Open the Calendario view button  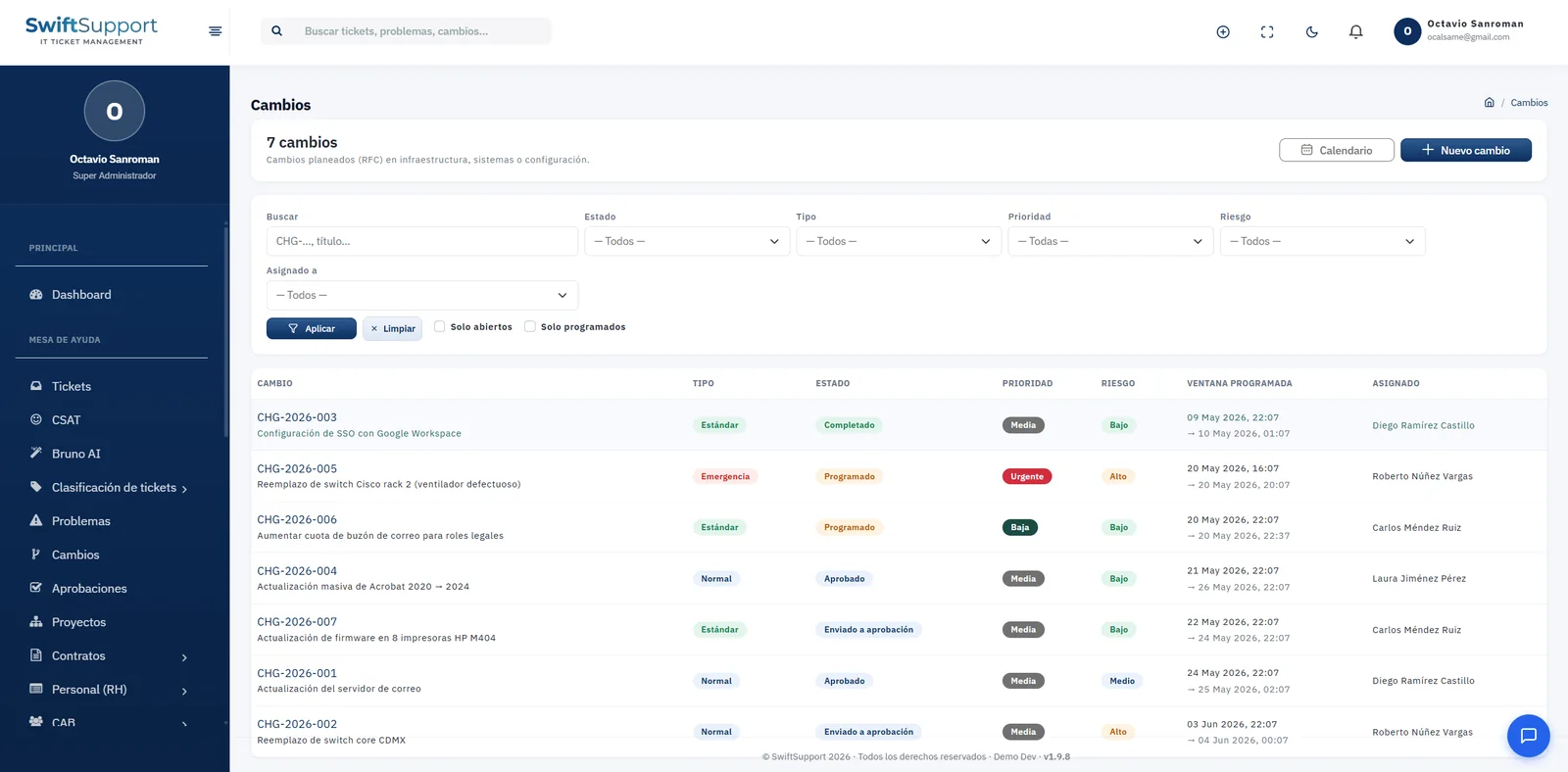pos(1337,150)
